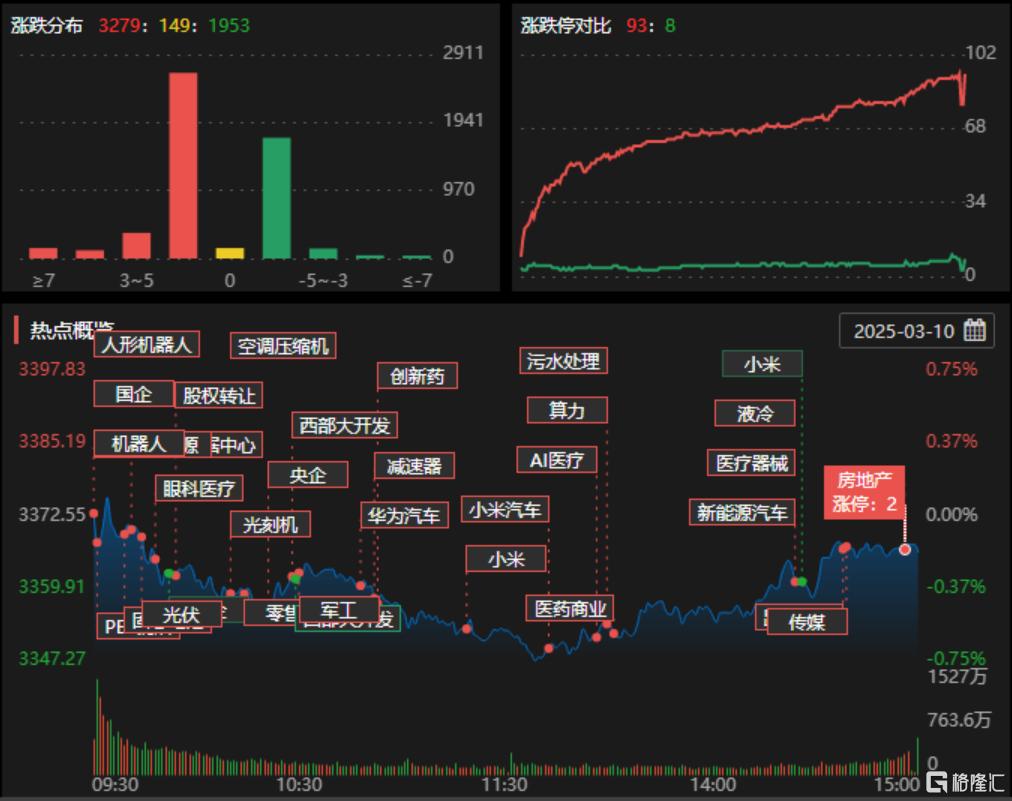The image size is (1012, 801).
Task: Click the tallest red bar in 涨跌分布
Action: [x=183, y=165]
